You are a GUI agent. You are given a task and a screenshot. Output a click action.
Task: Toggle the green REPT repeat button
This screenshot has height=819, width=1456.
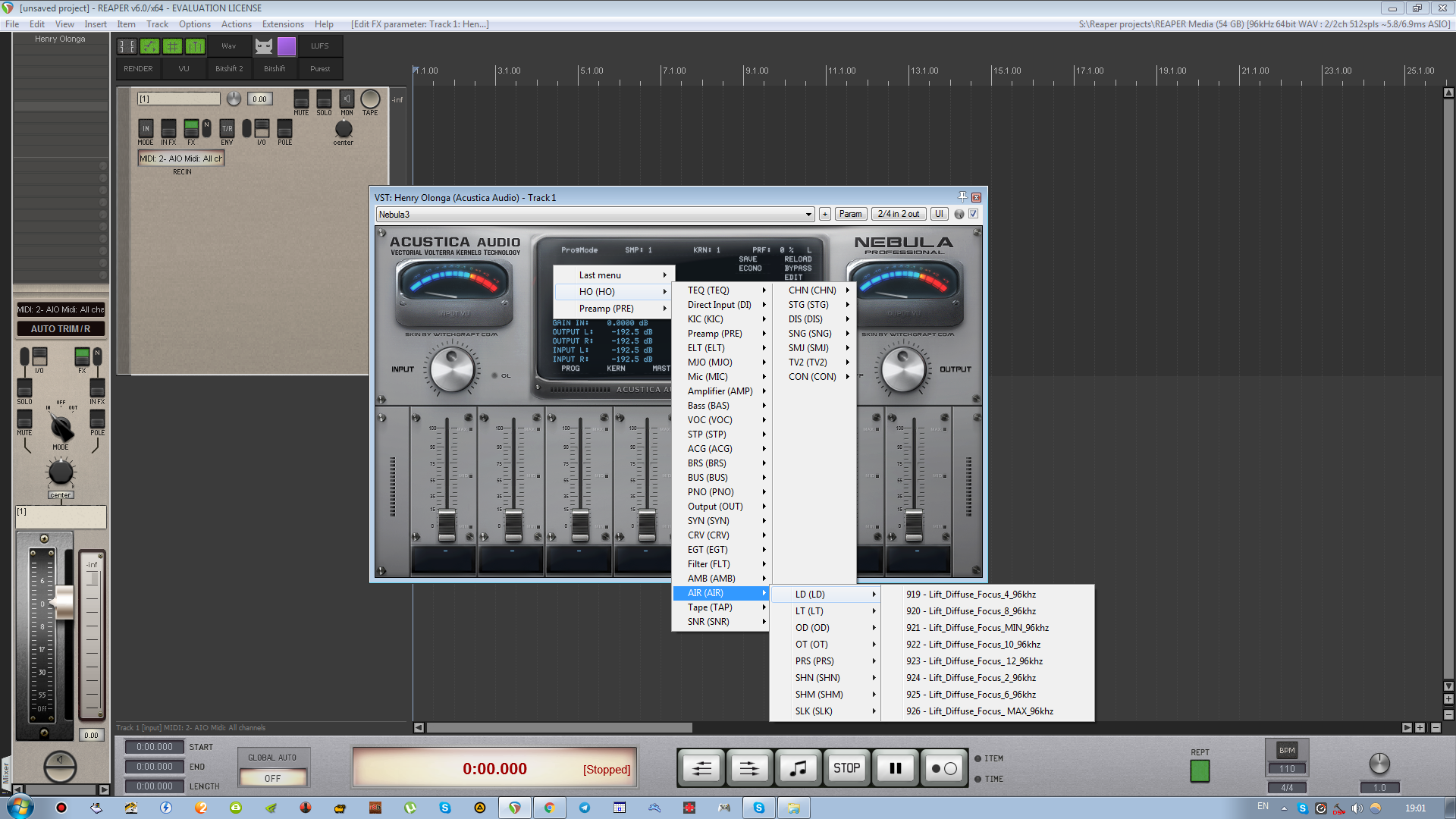(1200, 771)
